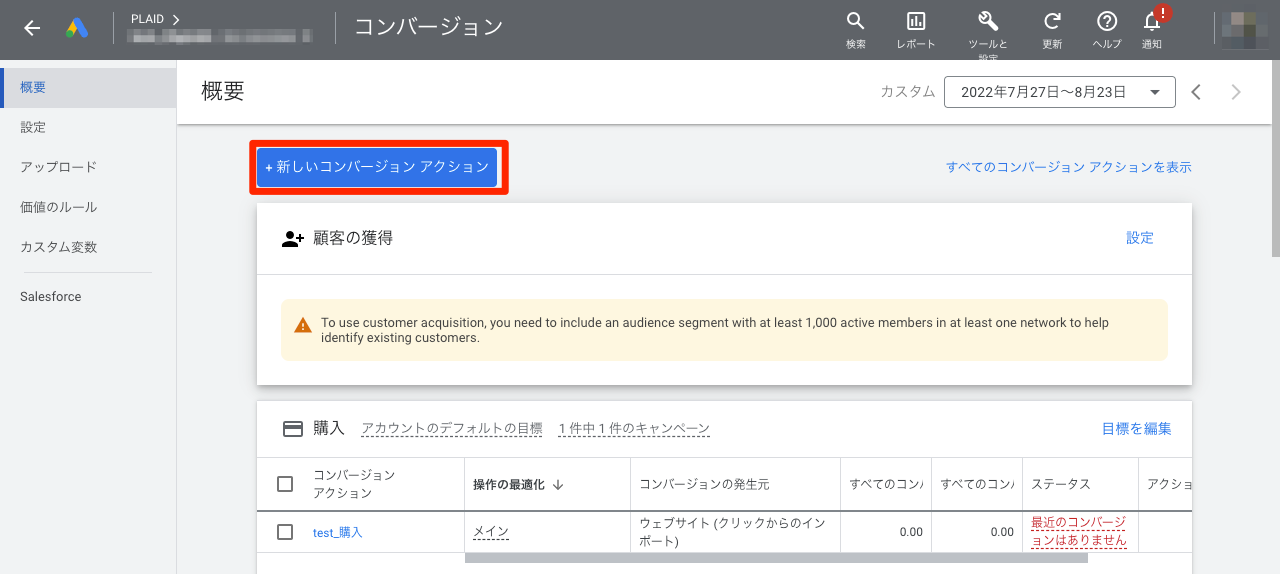This screenshot has height=574, width=1280.
Task: Click the メイン optimization value
Action: (491, 532)
